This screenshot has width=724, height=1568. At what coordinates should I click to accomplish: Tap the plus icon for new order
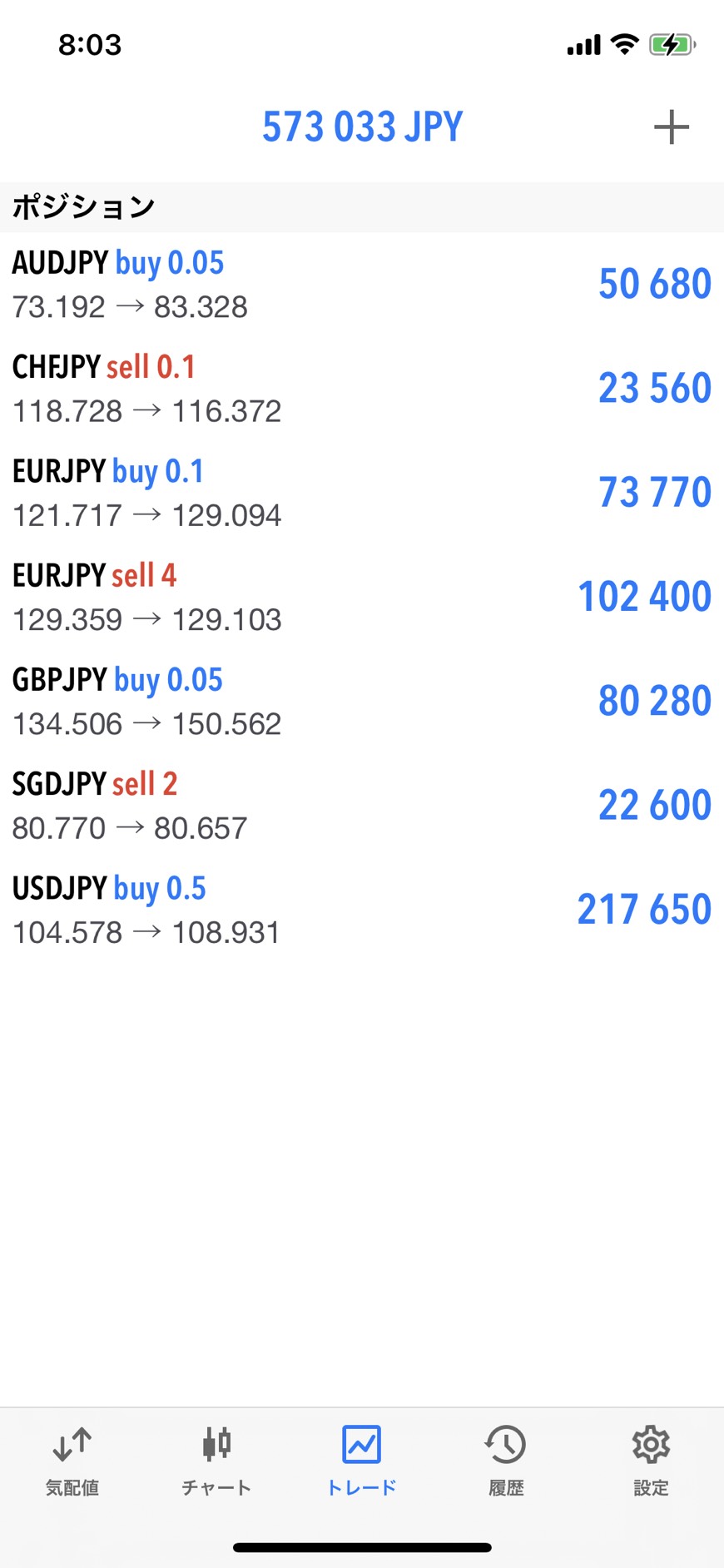point(671,127)
